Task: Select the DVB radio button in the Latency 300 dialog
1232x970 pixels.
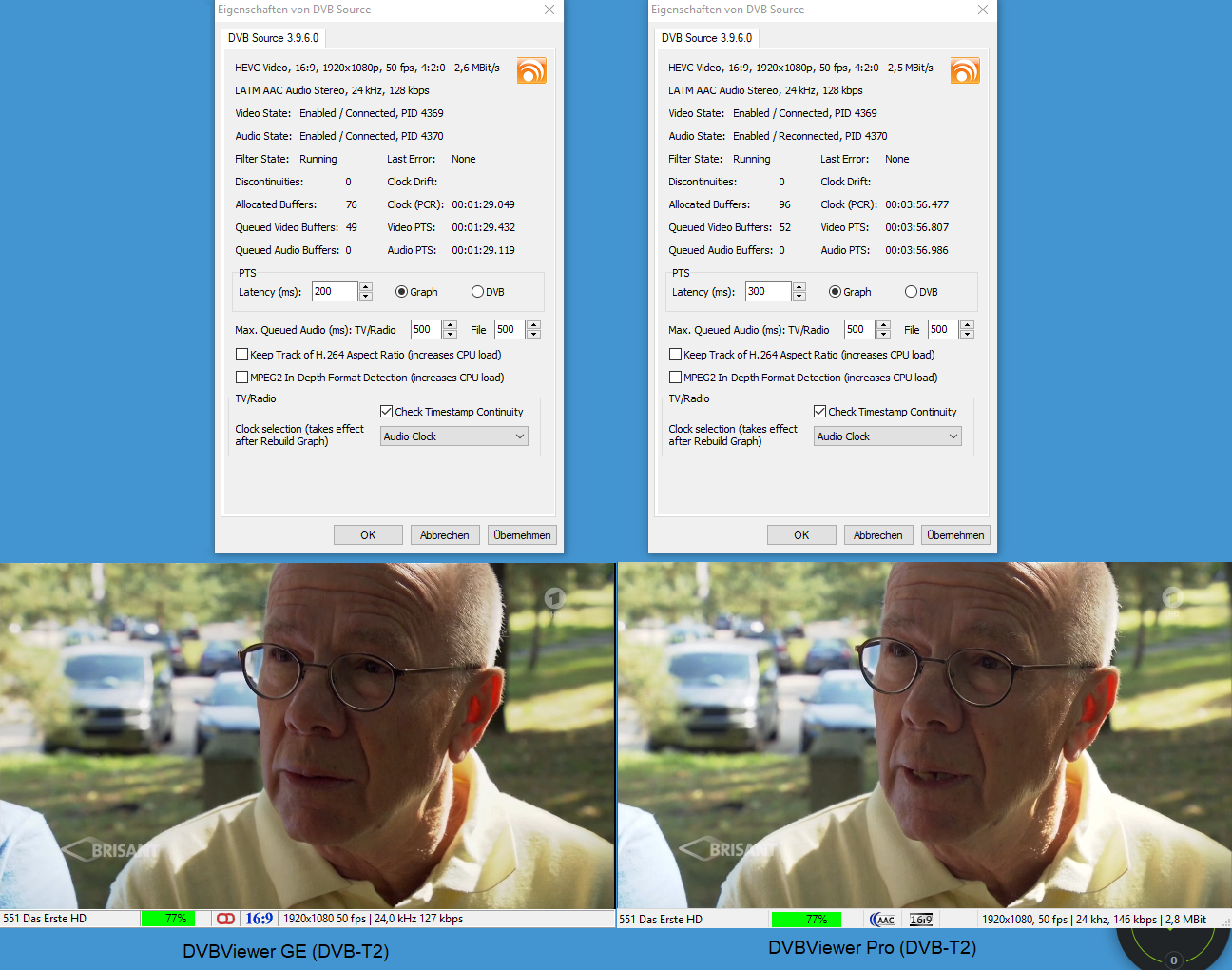Action: [x=911, y=292]
